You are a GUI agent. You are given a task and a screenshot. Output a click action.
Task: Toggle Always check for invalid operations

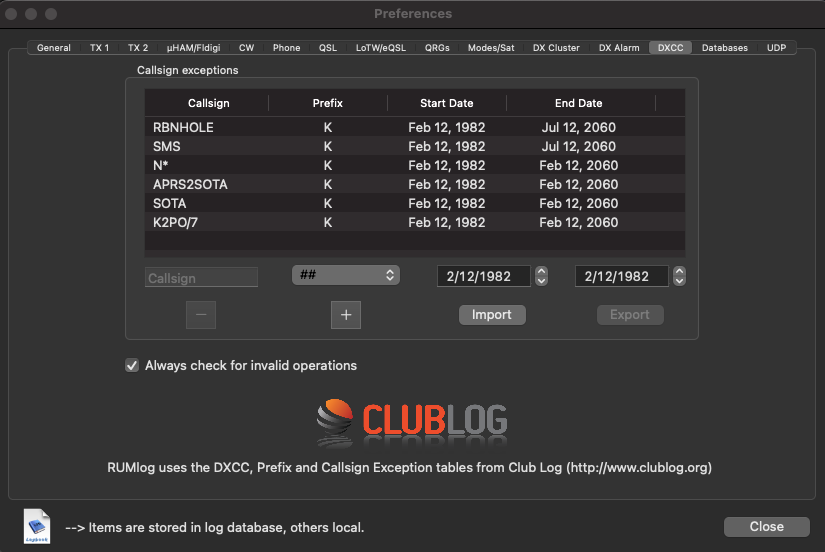(132, 366)
